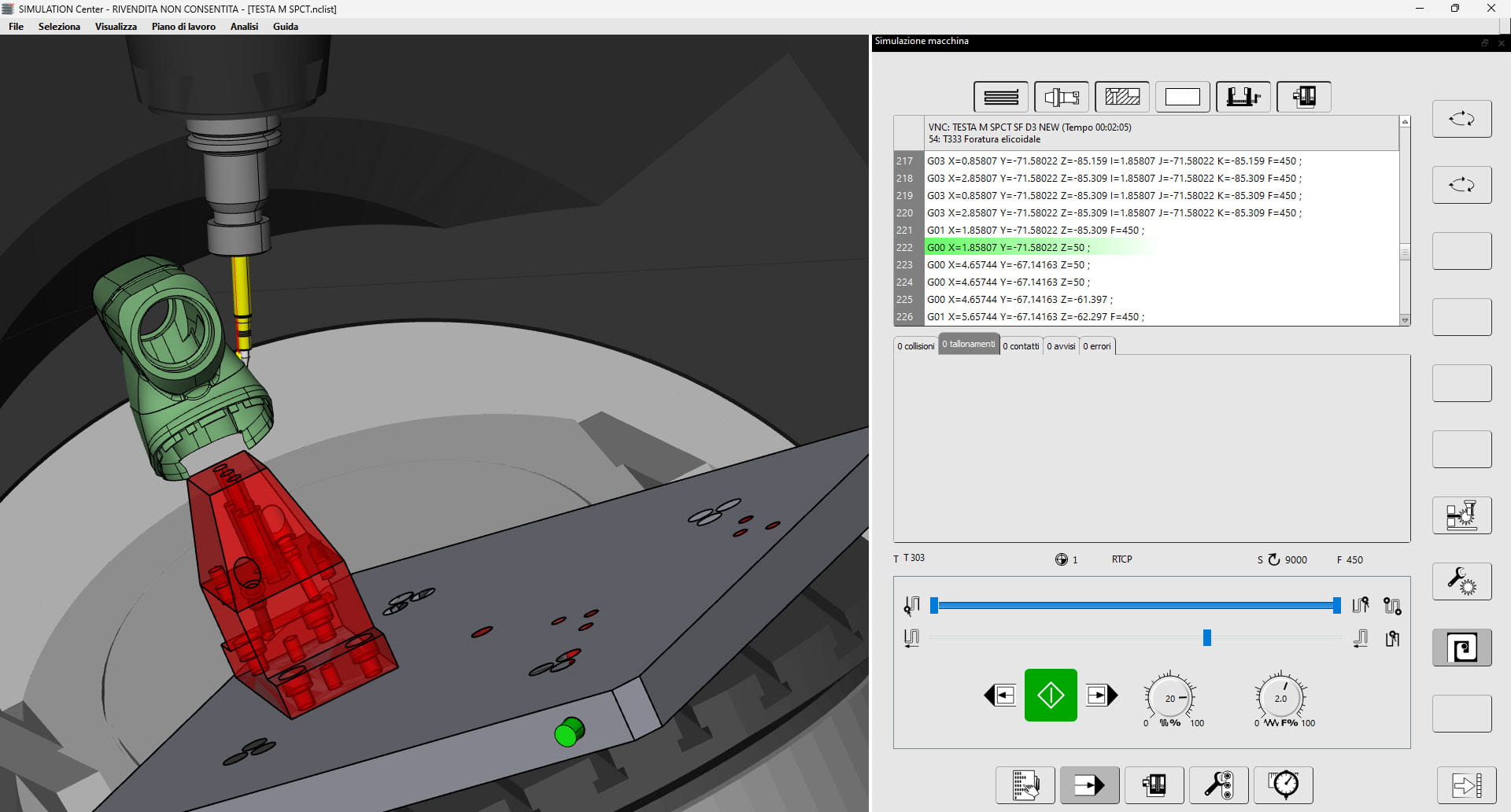Click the active square spiral button
The width and height of the screenshot is (1511, 812).
(x=1461, y=648)
